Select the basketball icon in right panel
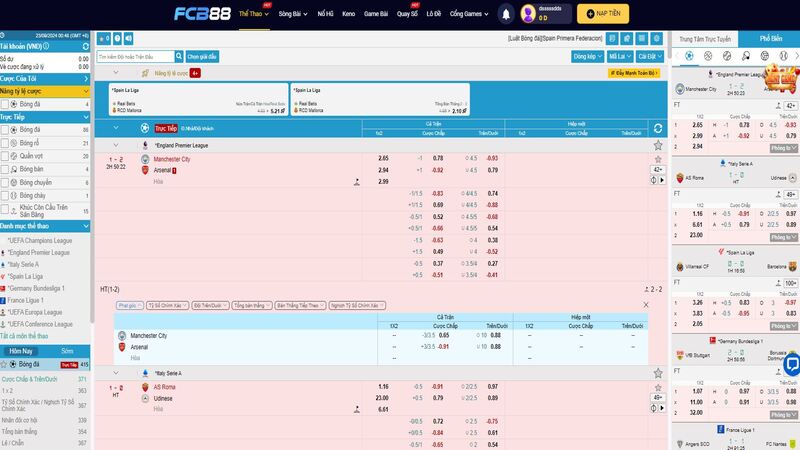This screenshot has width=800, height=450. 708,56
